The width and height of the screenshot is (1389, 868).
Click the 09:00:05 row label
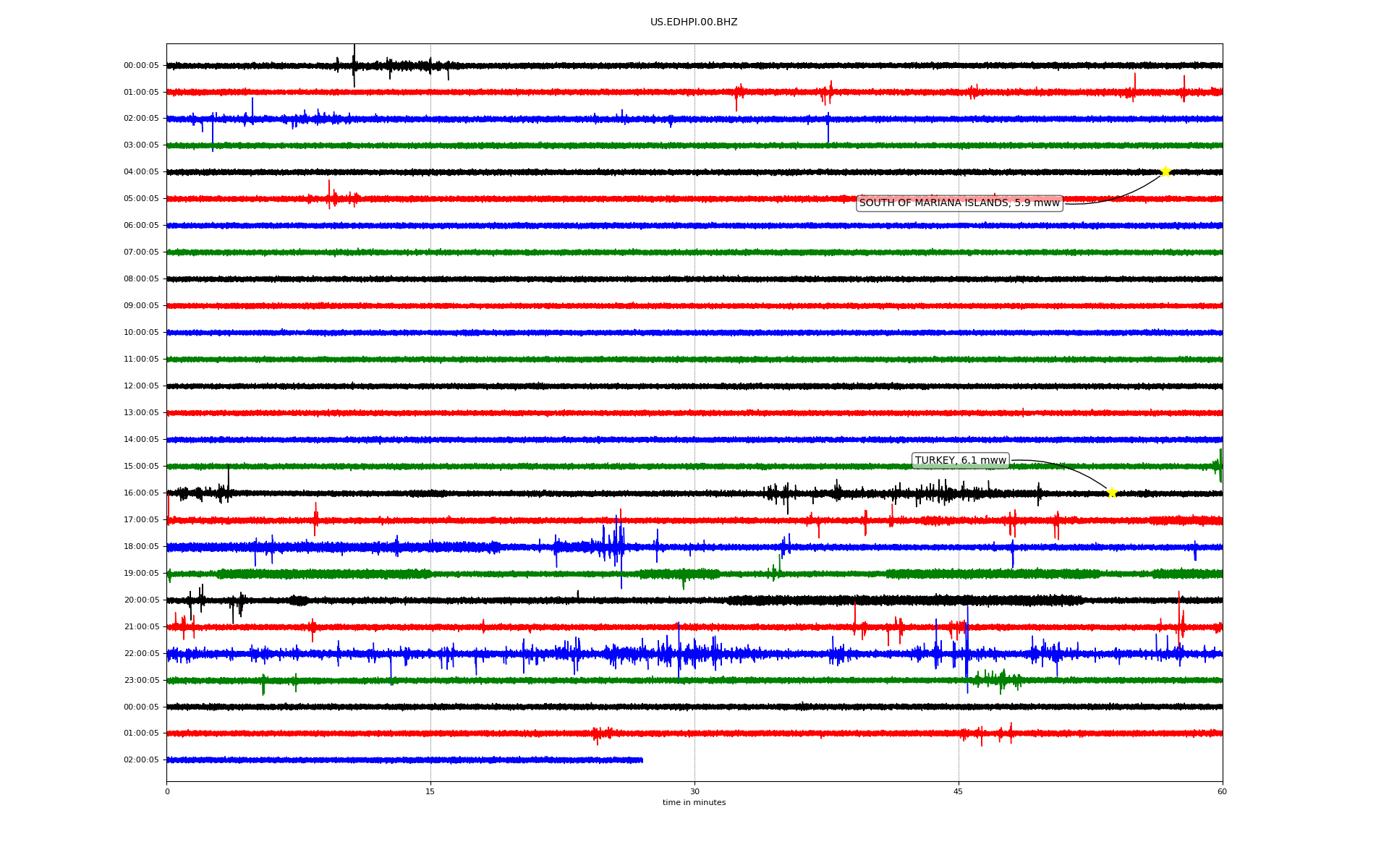[141, 306]
